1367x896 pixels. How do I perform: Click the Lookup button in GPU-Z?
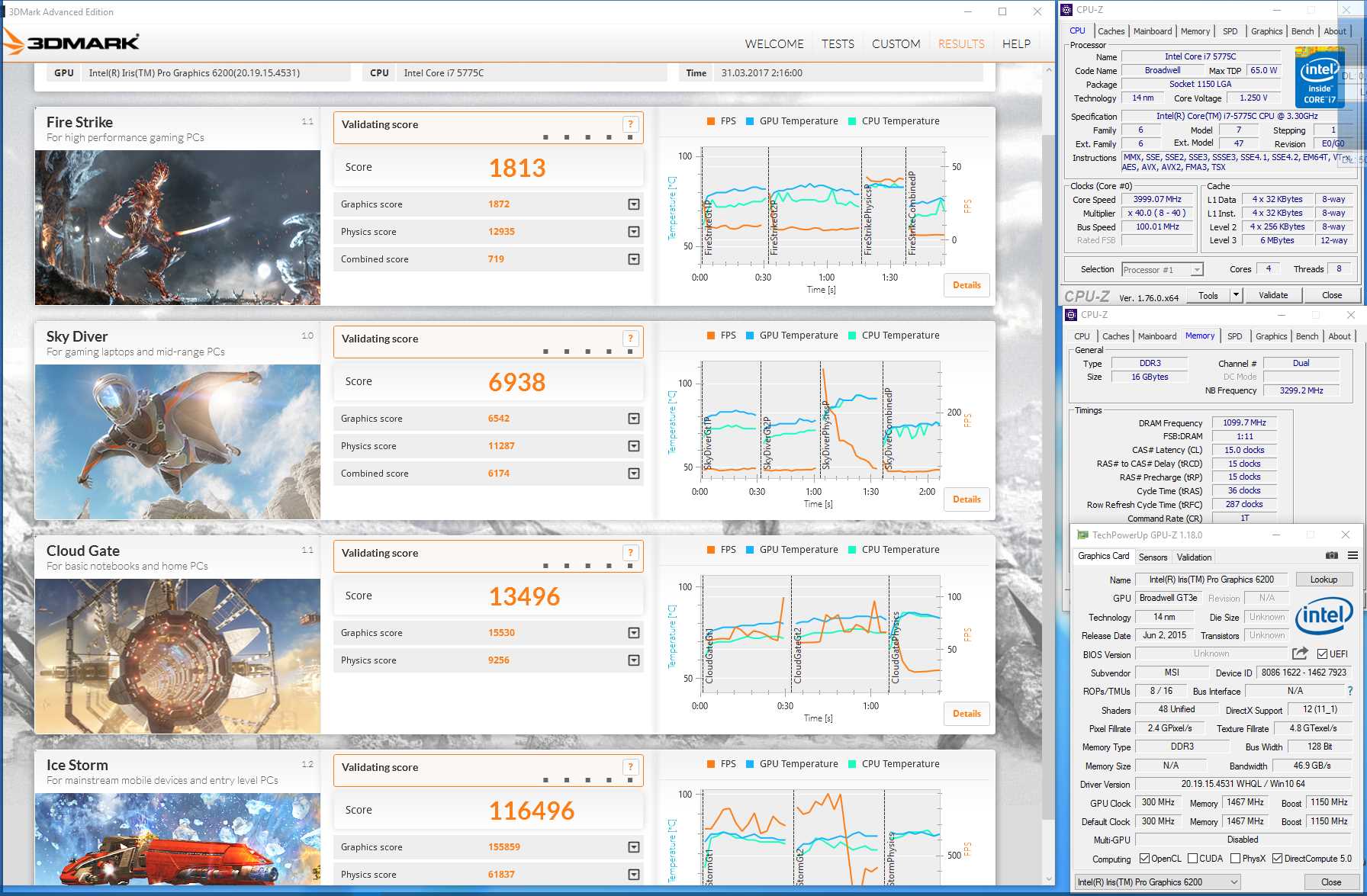[1324, 580]
